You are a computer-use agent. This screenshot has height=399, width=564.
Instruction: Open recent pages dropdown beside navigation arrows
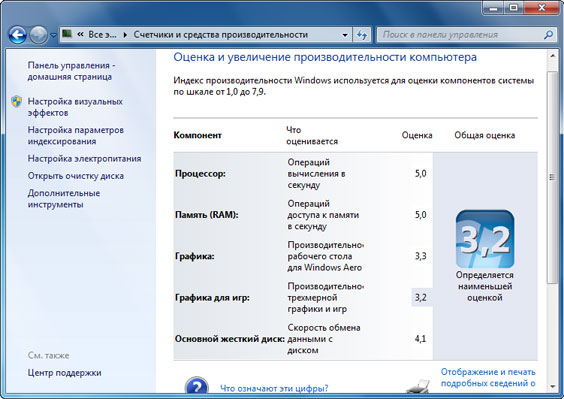tap(53, 35)
